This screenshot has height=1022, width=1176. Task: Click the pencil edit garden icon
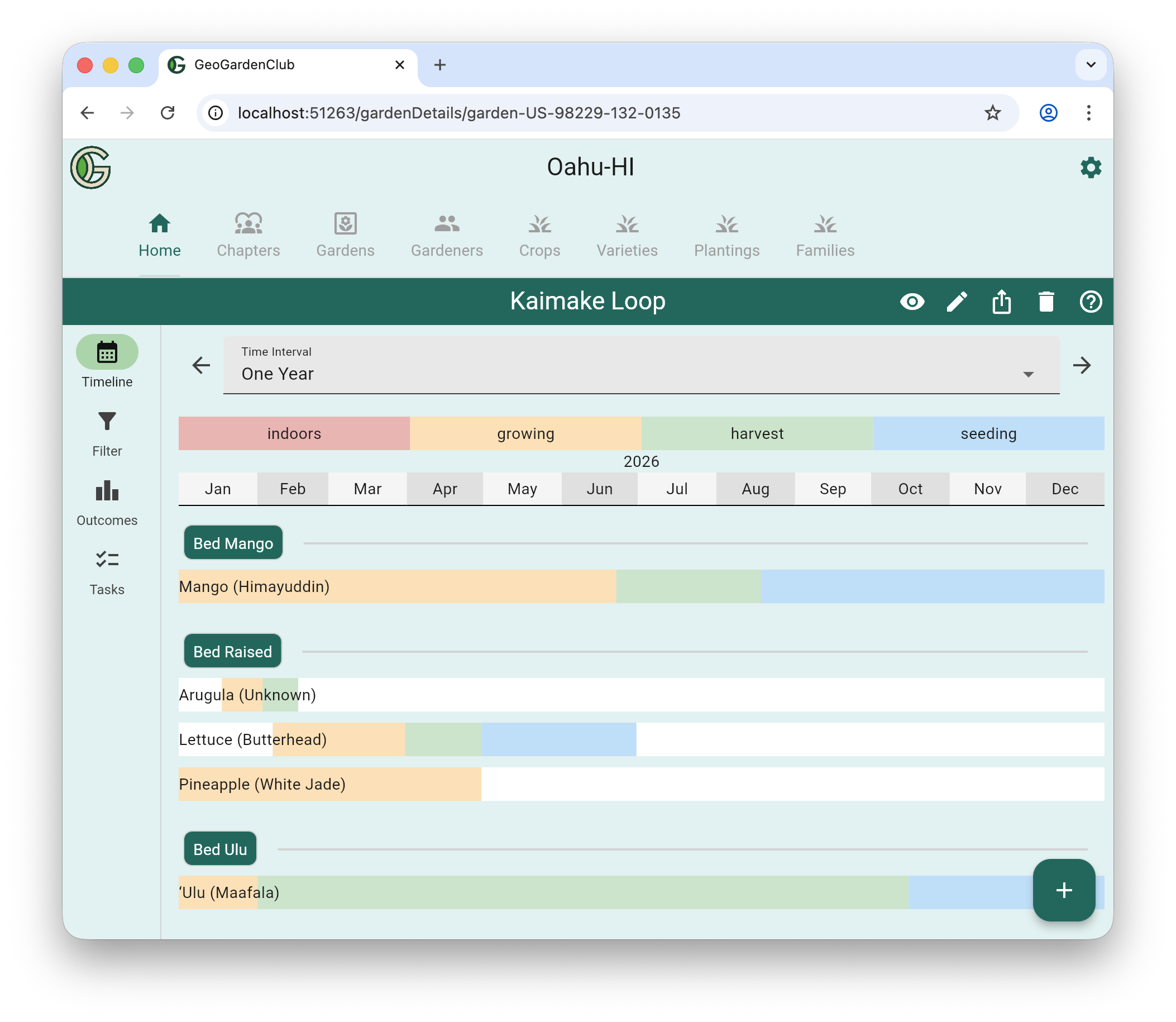point(957,302)
